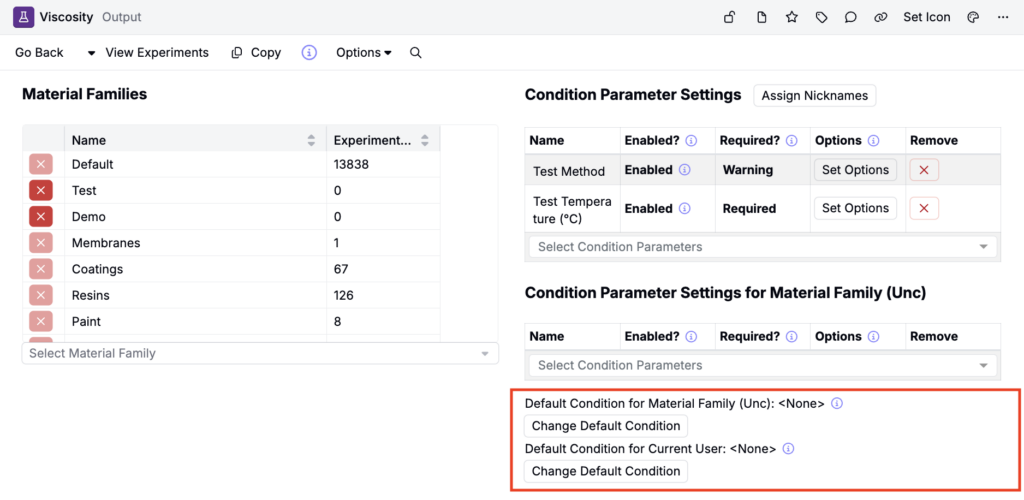
Task: Click Assign Nicknames button
Action: [x=814, y=95]
